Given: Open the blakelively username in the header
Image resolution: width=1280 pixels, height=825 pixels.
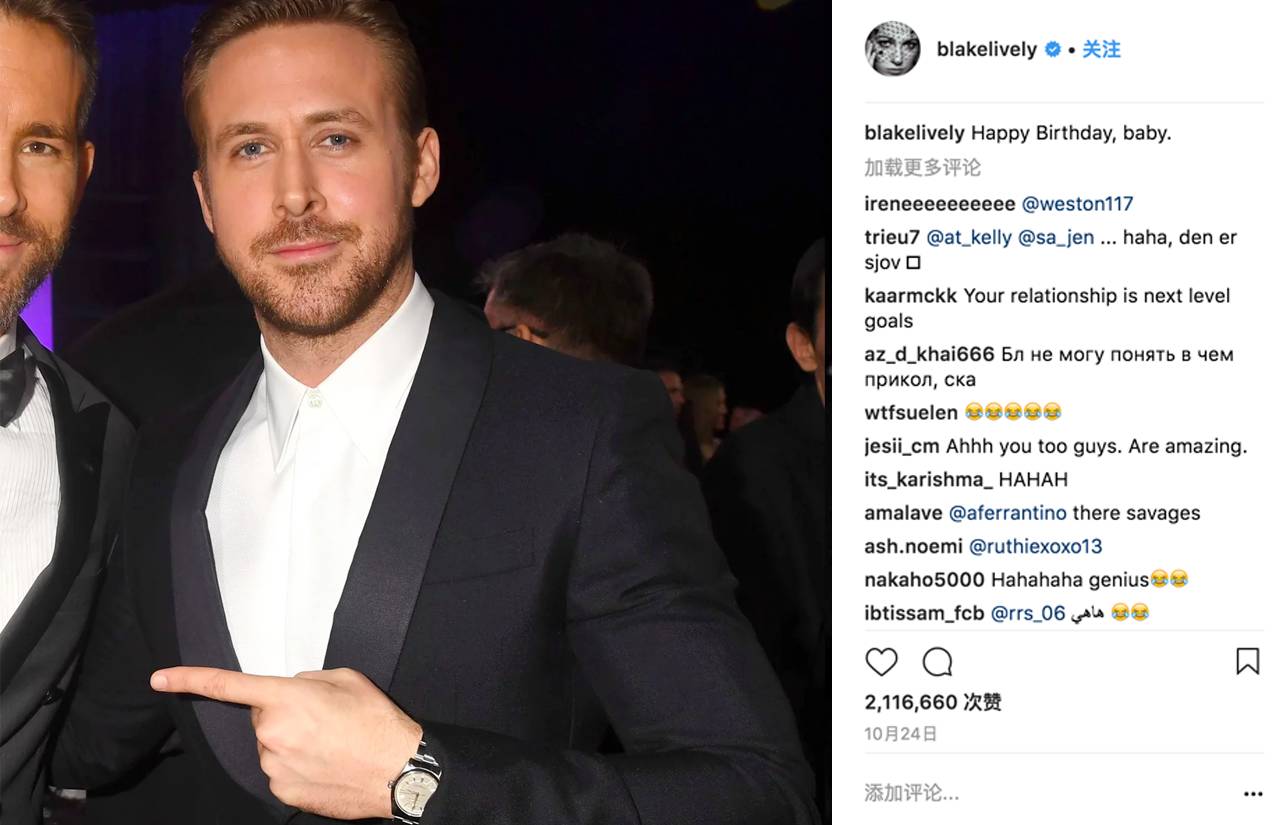Looking at the screenshot, I should click(x=986, y=49).
